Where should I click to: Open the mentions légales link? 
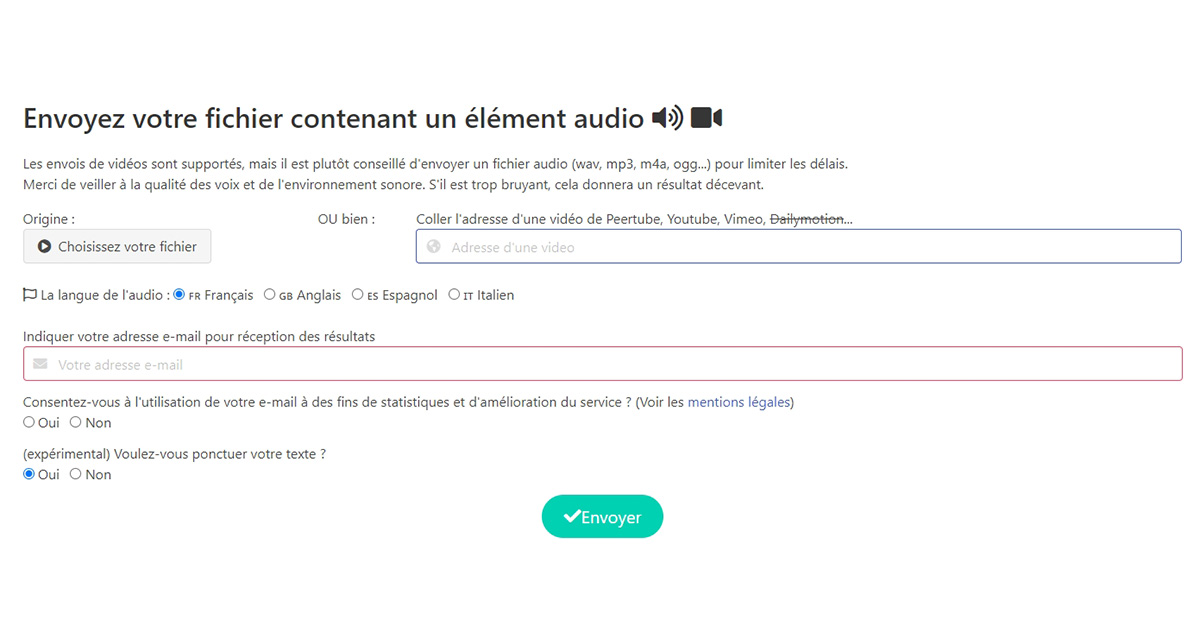738,402
